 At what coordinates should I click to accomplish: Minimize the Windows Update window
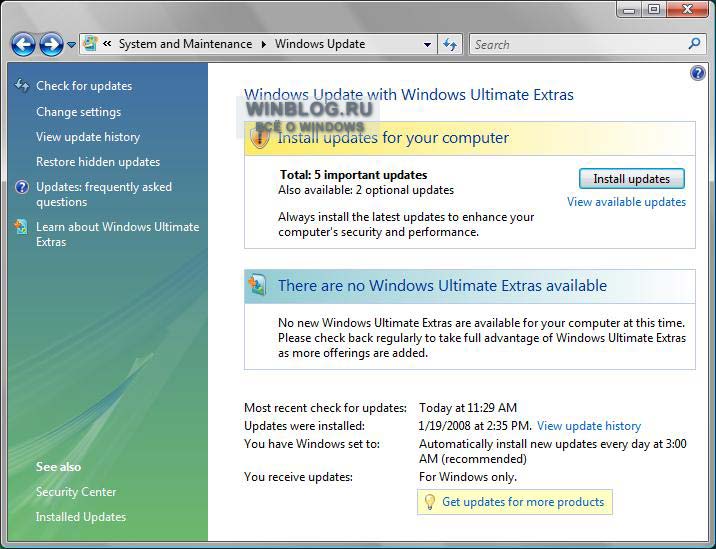click(629, 9)
